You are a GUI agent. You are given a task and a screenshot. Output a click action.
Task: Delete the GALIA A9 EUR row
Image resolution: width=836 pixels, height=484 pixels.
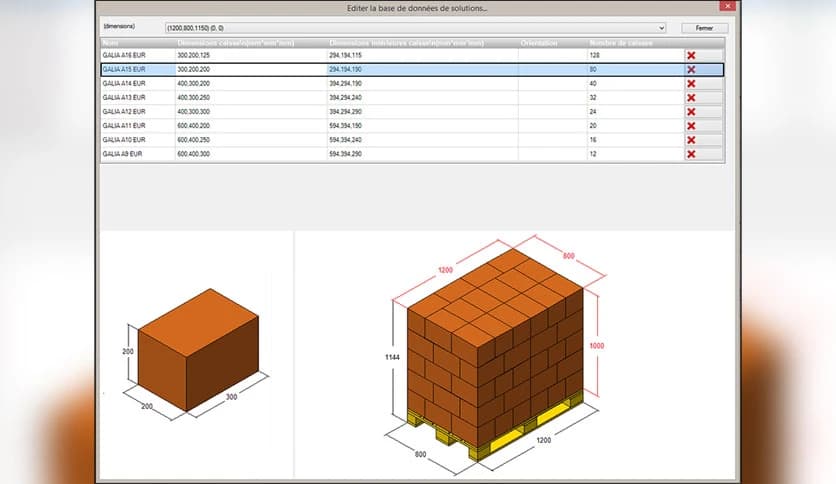(x=704, y=154)
